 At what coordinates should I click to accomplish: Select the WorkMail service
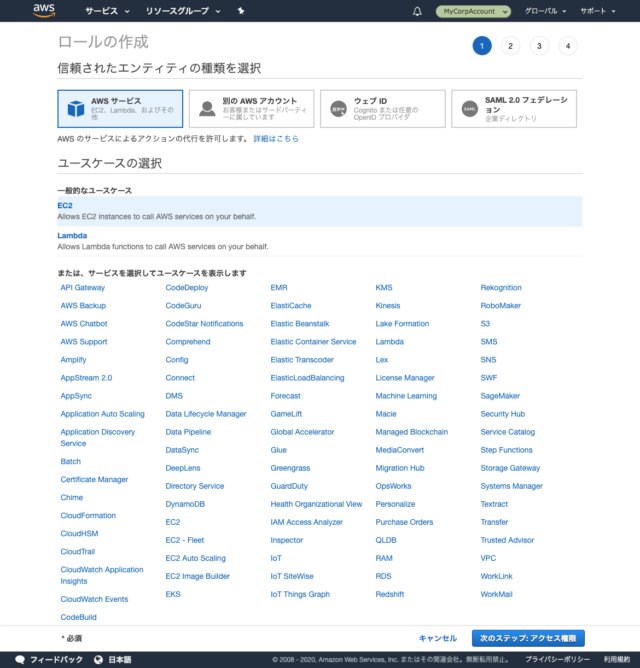[496, 594]
